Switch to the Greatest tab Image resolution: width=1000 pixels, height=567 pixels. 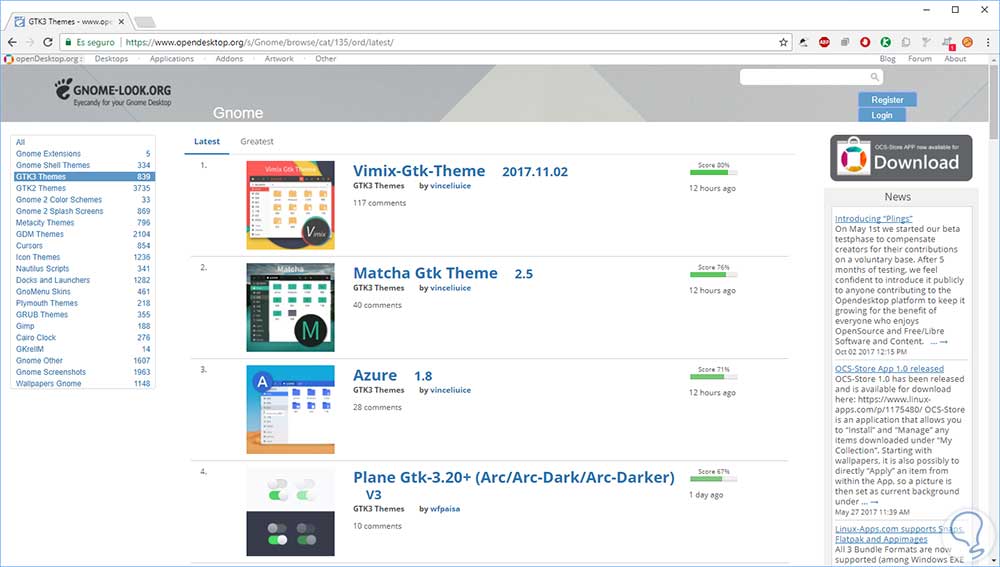click(257, 142)
